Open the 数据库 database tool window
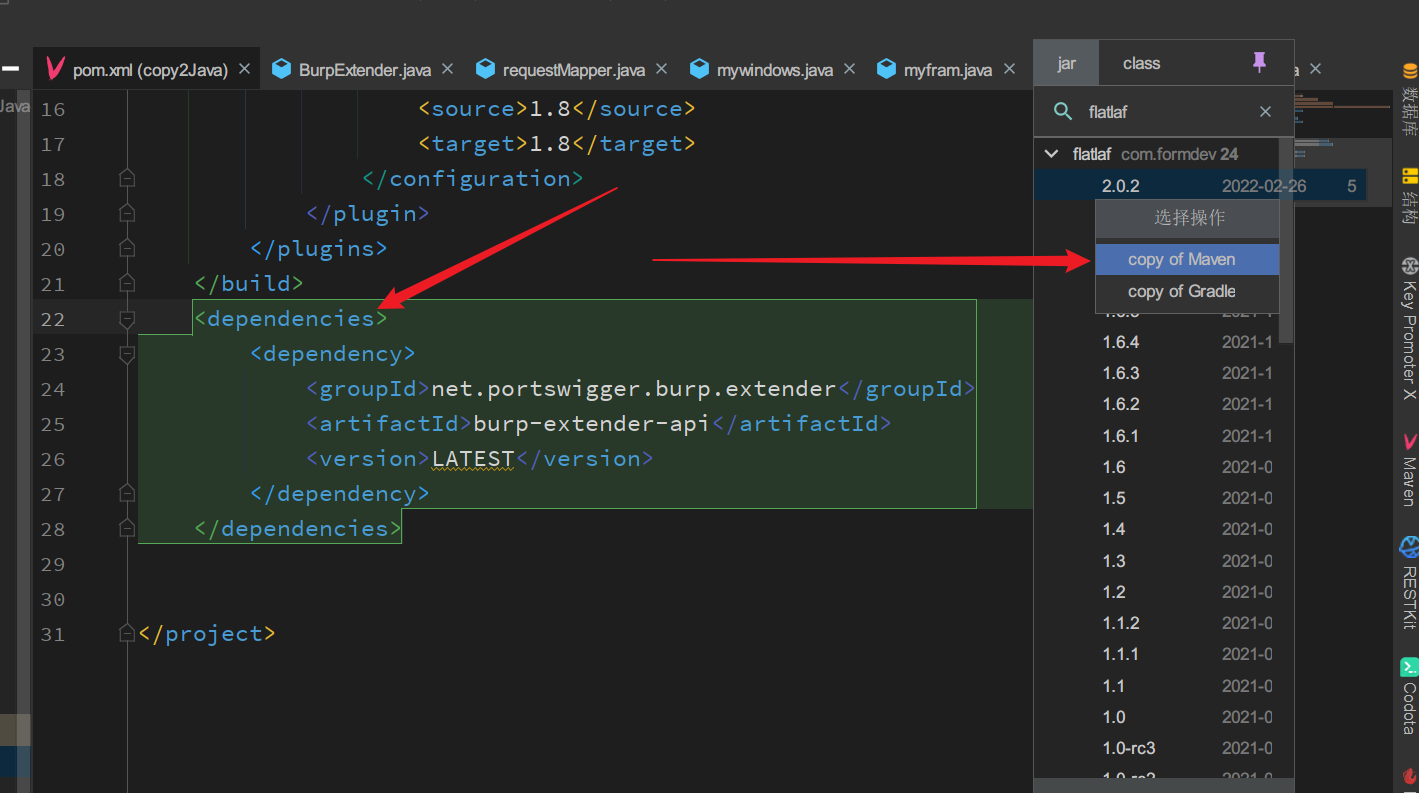 pyautogui.click(x=1409, y=98)
